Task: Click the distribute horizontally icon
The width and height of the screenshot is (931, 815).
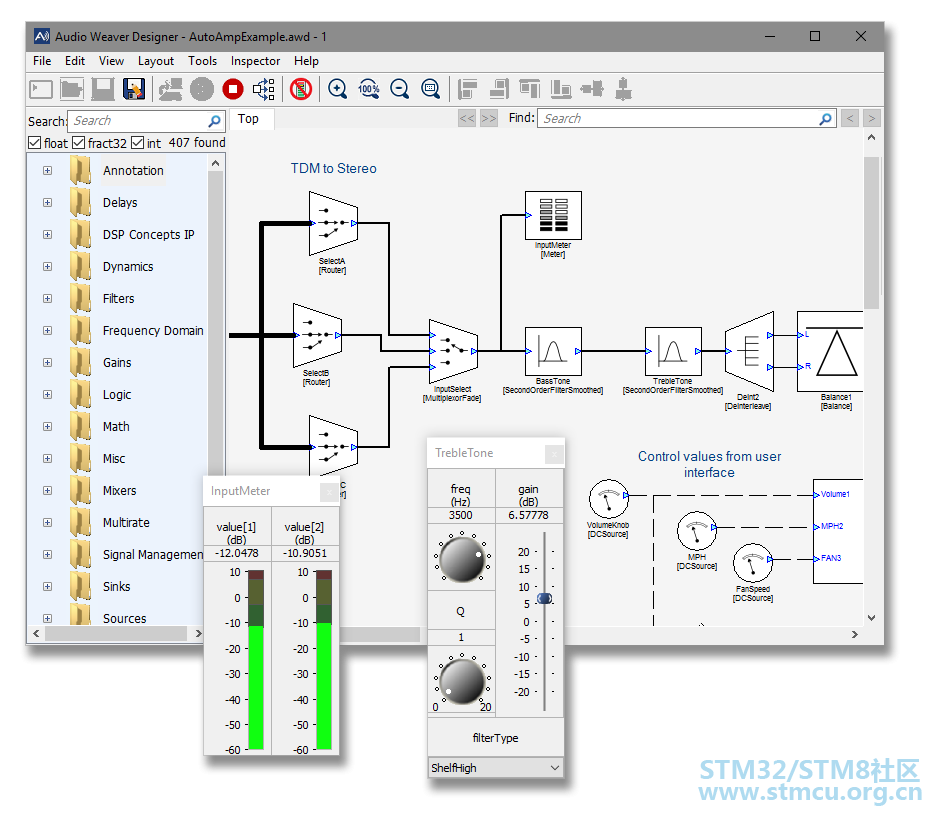Action: (592, 90)
